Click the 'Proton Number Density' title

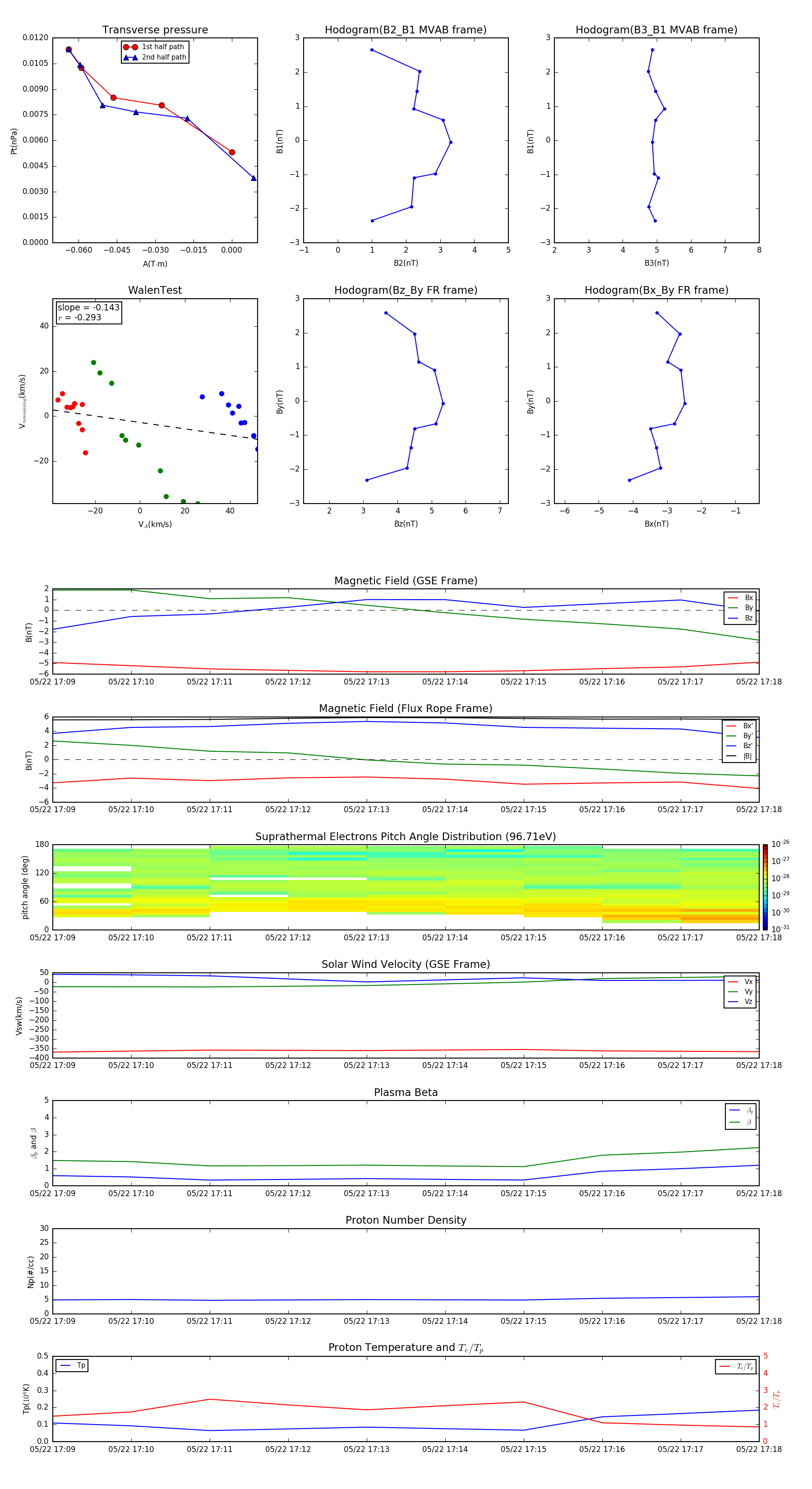click(x=406, y=1220)
